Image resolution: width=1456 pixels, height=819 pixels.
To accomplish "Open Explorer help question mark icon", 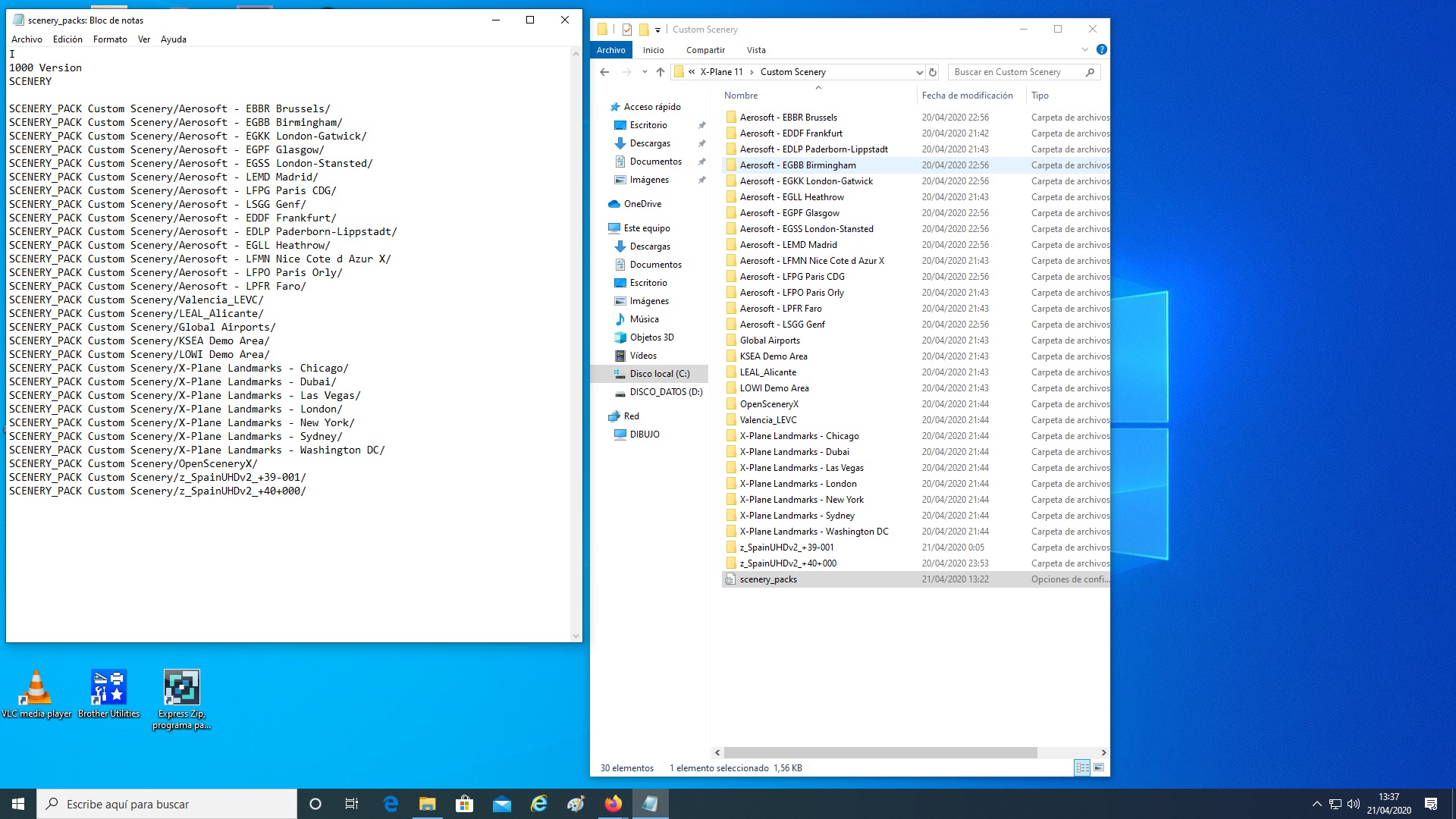I will [1101, 49].
